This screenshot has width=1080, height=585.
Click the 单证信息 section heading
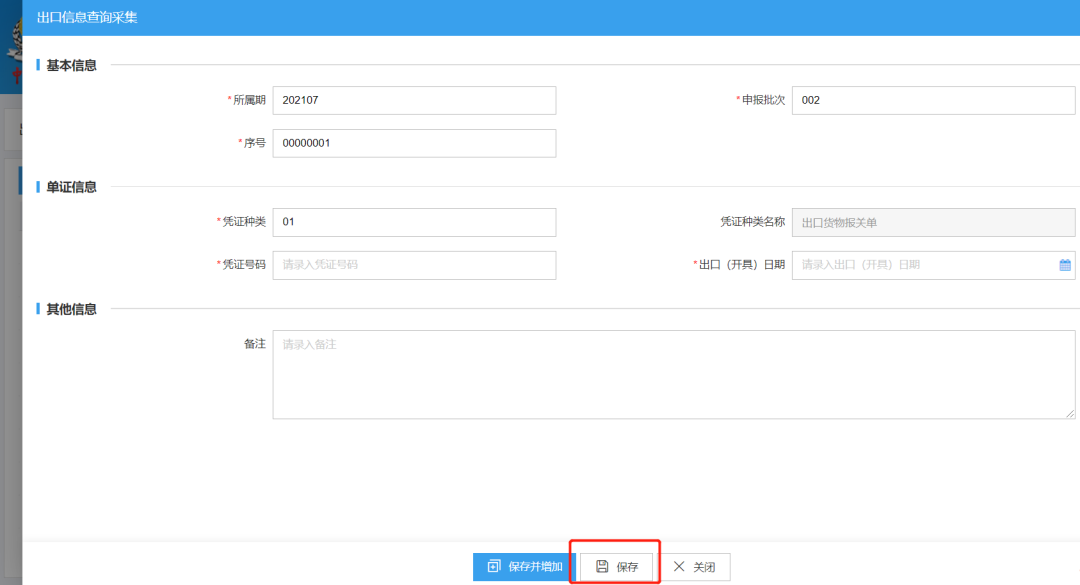[71, 187]
